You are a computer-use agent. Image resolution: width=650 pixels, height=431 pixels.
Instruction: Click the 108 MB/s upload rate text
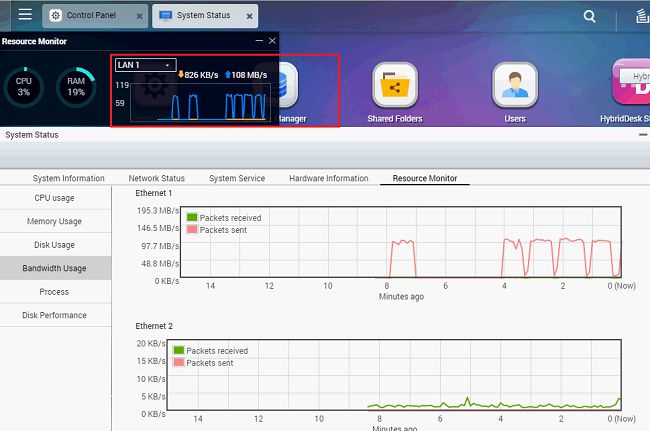pyautogui.click(x=249, y=75)
